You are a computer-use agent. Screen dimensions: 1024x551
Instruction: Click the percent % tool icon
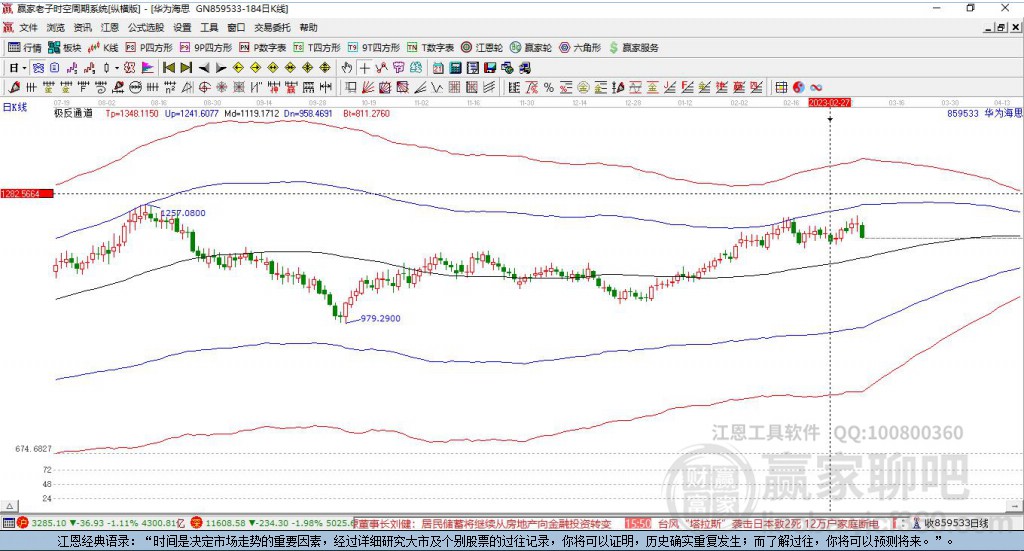[549, 87]
